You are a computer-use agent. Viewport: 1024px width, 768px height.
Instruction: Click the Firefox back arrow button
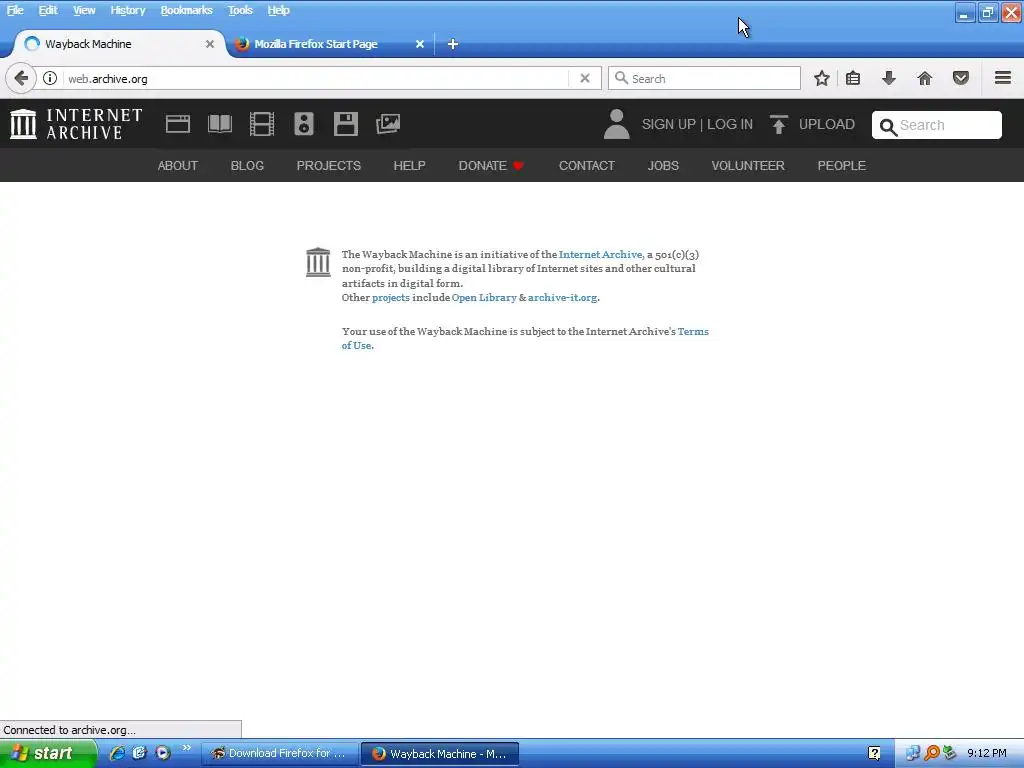tap(21, 78)
